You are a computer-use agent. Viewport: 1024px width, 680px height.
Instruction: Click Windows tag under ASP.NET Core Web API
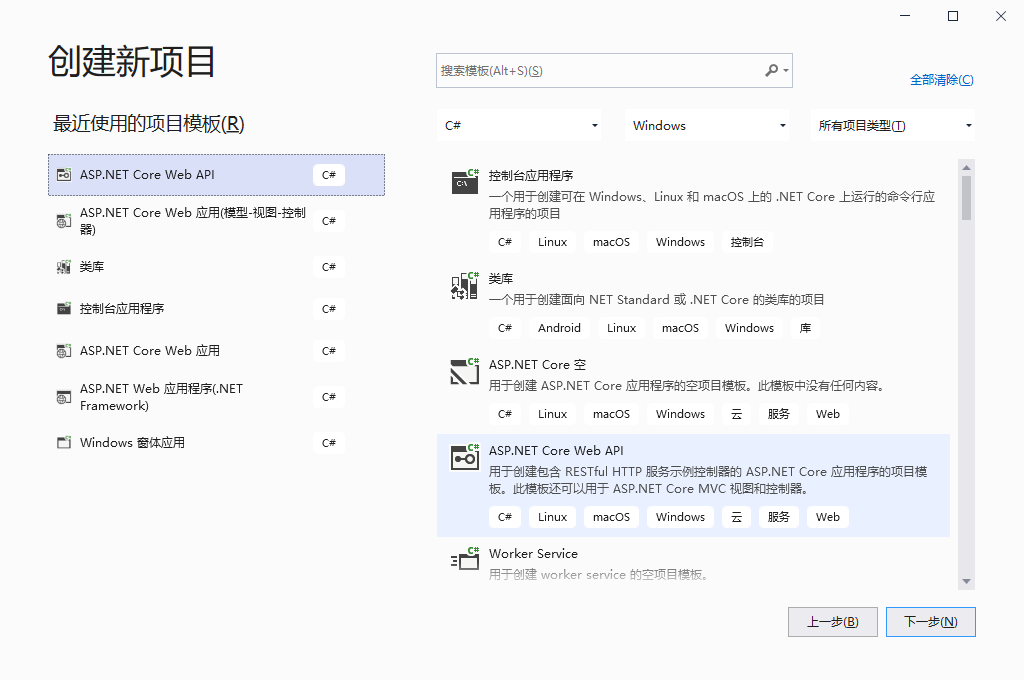click(x=680, y=517)
